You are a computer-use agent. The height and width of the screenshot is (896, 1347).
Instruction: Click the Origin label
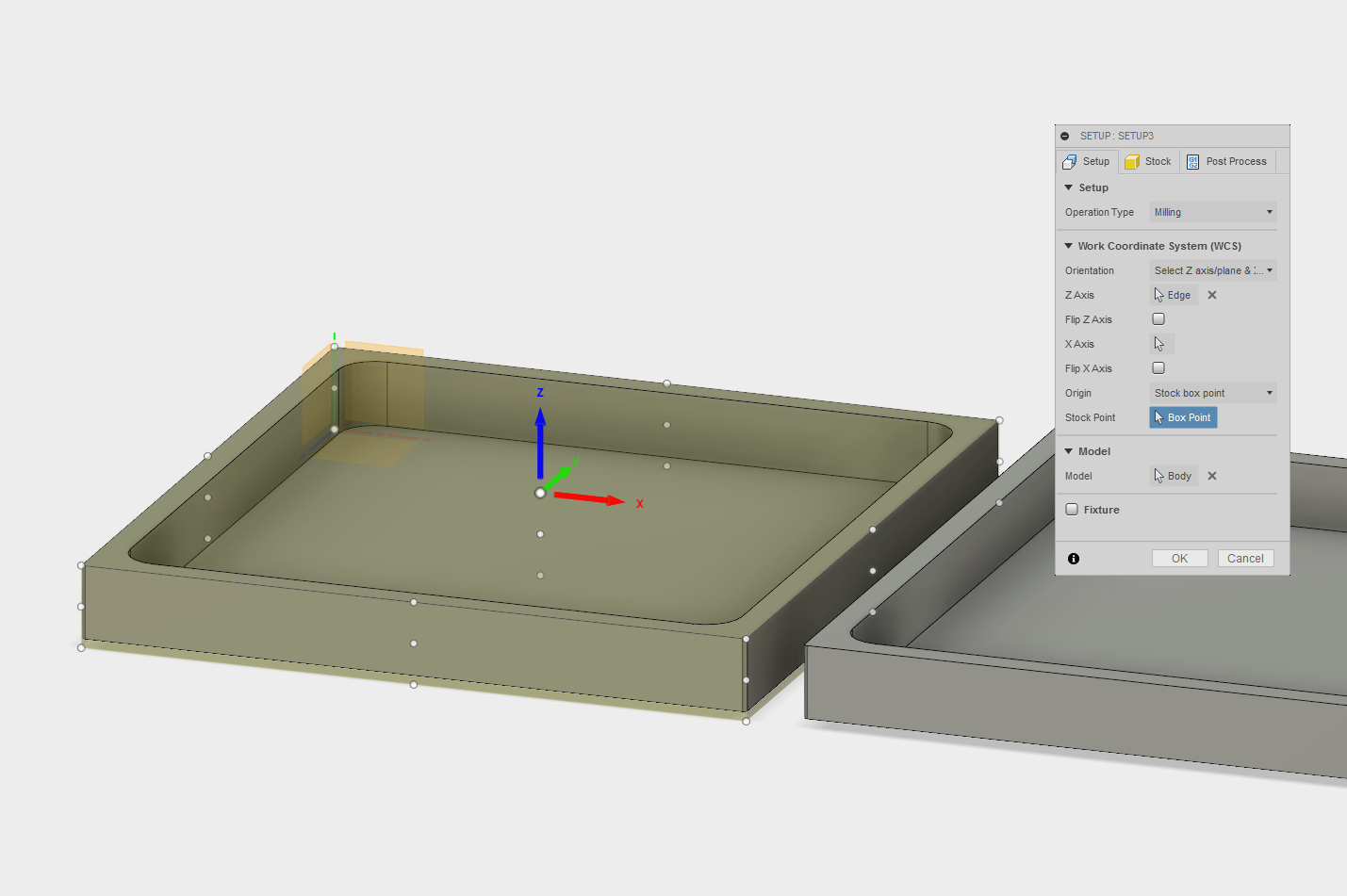pyautogui.click(x=1078, y=393)
